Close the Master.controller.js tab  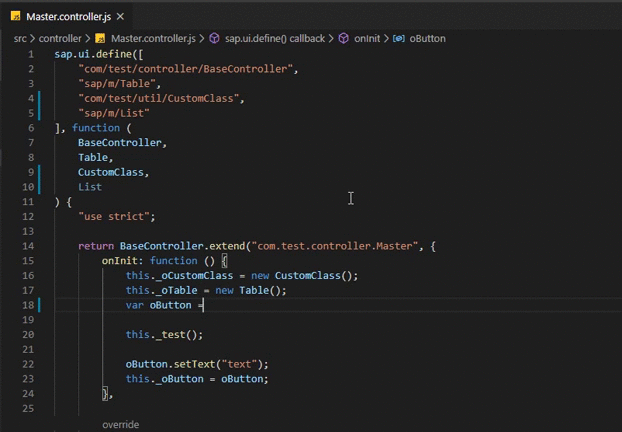tap(121, 17)
